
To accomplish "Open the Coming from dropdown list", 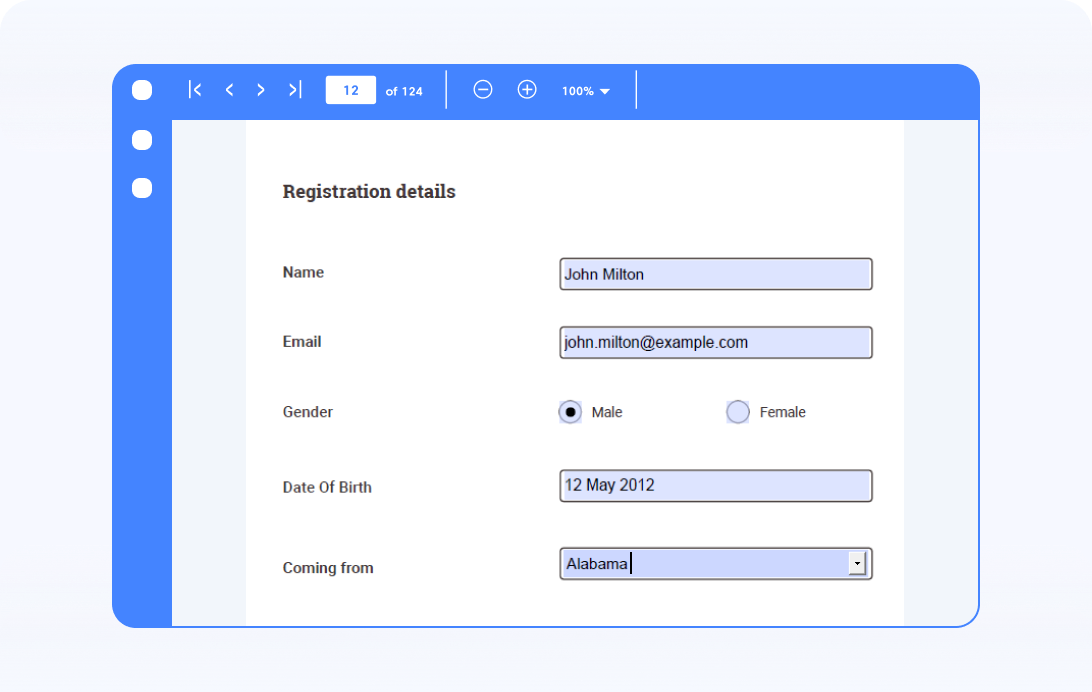I will tap(857, 563).
